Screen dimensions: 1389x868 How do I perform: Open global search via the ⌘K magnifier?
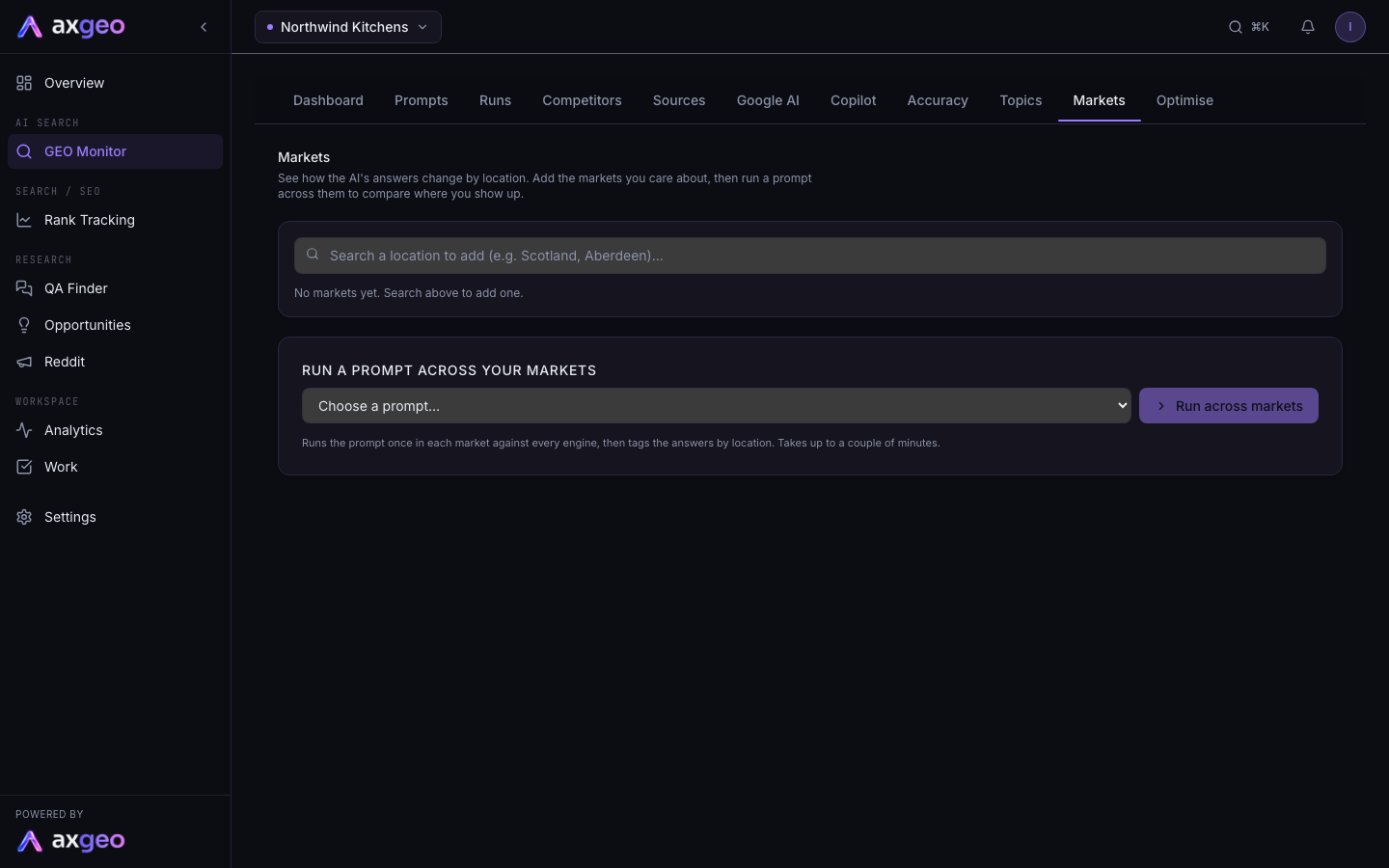[1235, 27]
